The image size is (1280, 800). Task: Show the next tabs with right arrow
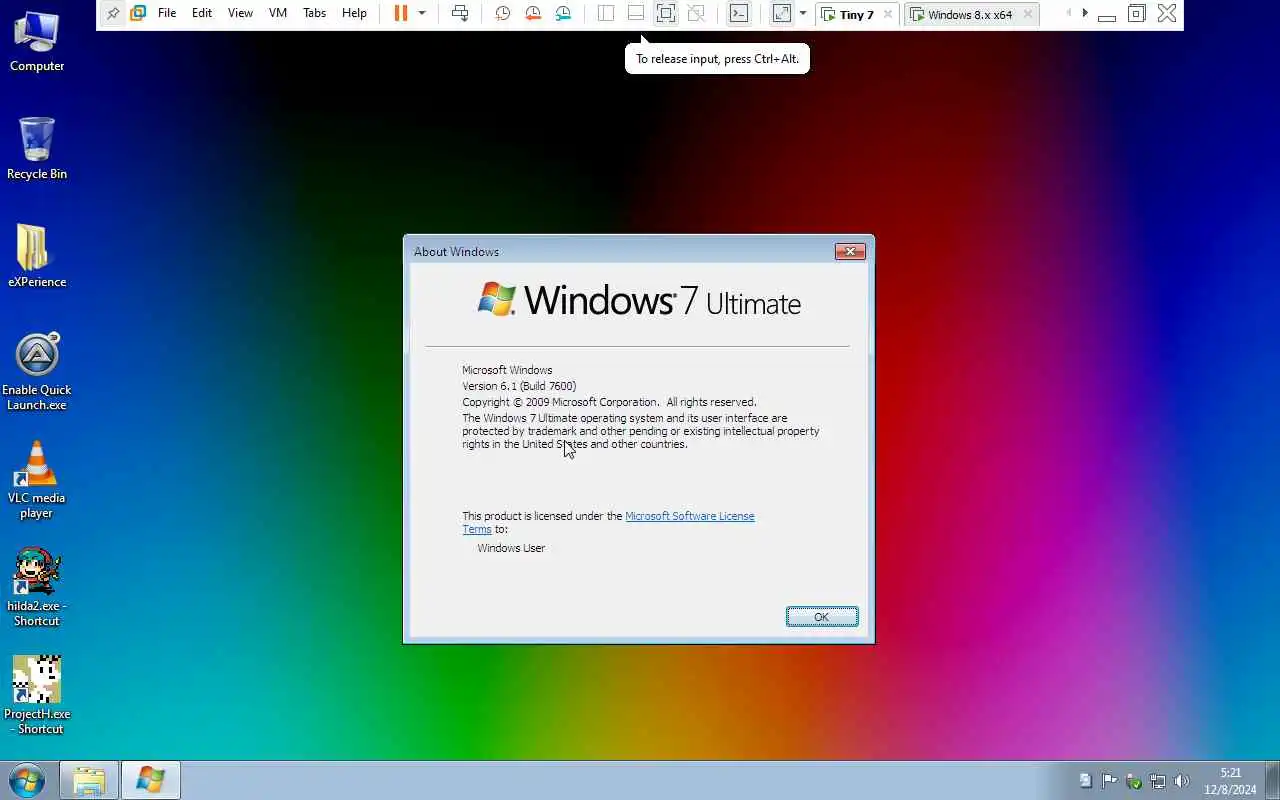(x=1085, y=13)
